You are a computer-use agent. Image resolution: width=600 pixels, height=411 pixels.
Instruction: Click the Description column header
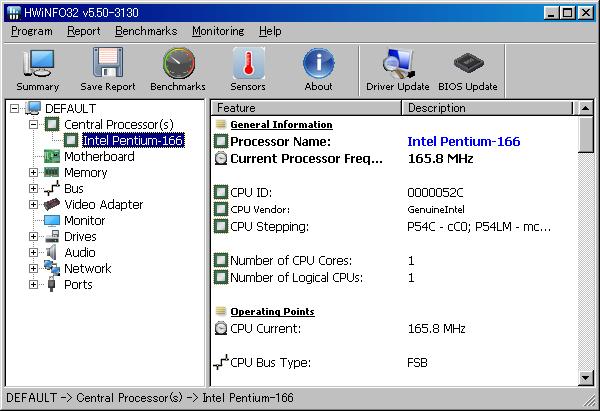pos(488,108)
